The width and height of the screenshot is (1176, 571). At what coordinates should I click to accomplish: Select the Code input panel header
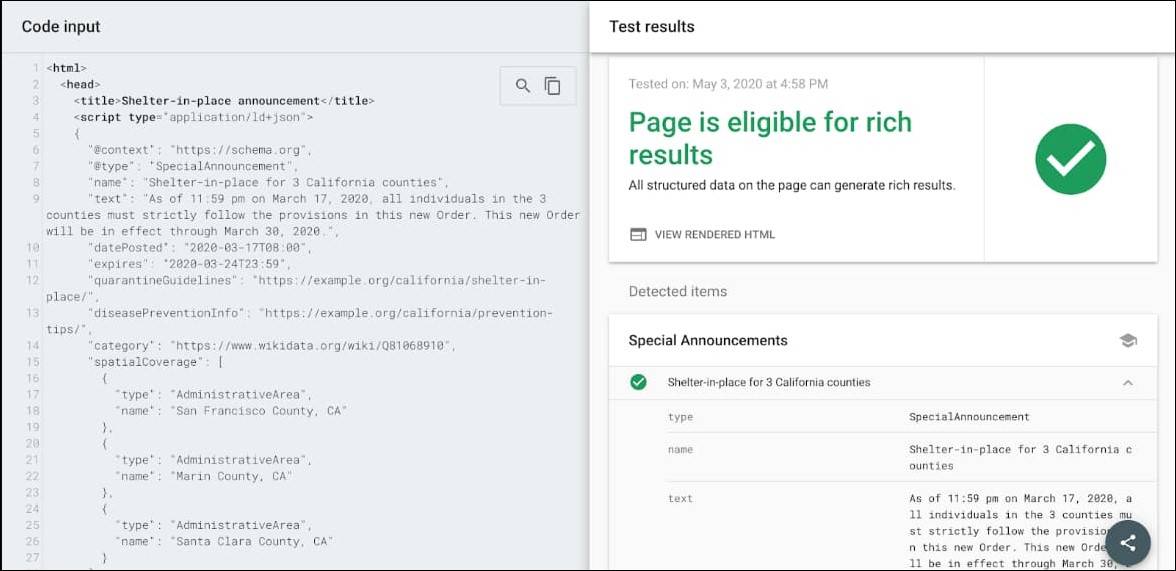click(x=61, y=26)
